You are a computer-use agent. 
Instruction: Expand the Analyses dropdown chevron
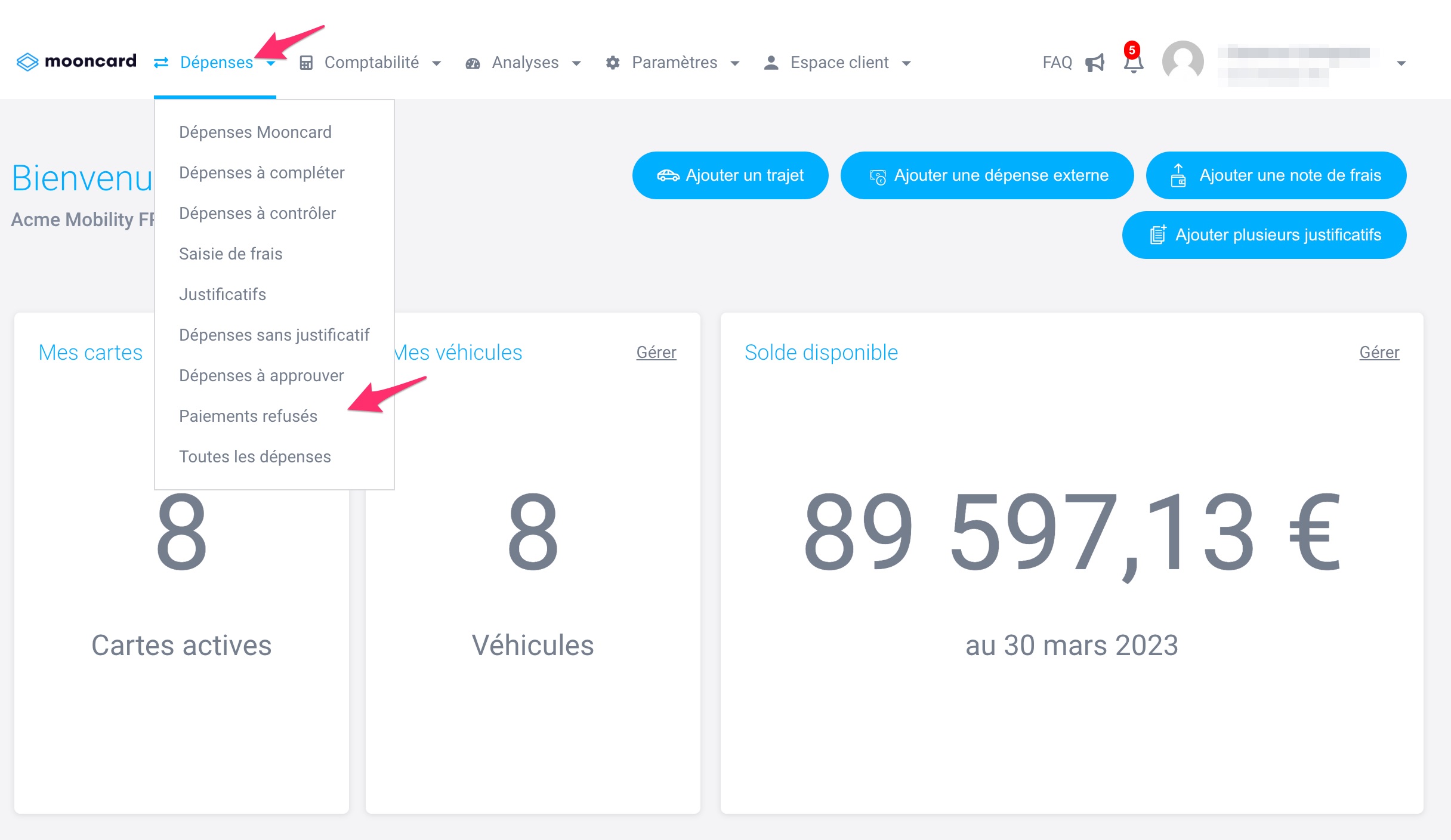click(x=576, y=64)
